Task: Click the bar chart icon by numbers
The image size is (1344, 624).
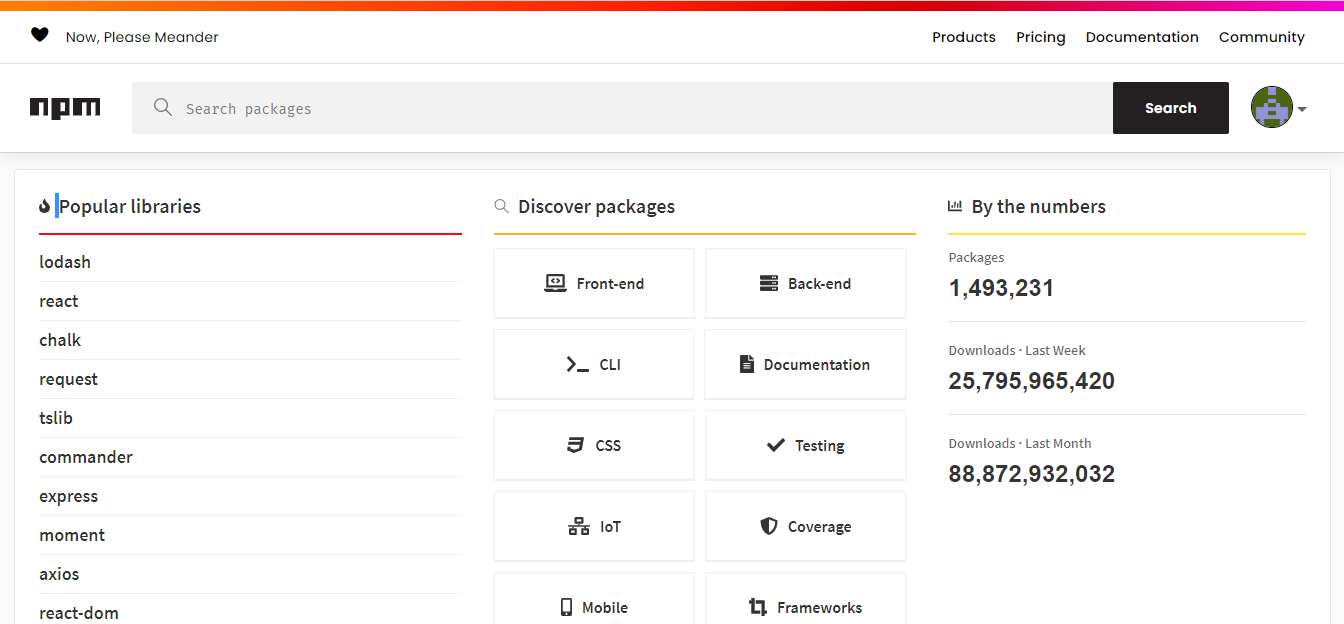Action: (x=955, y=207)
